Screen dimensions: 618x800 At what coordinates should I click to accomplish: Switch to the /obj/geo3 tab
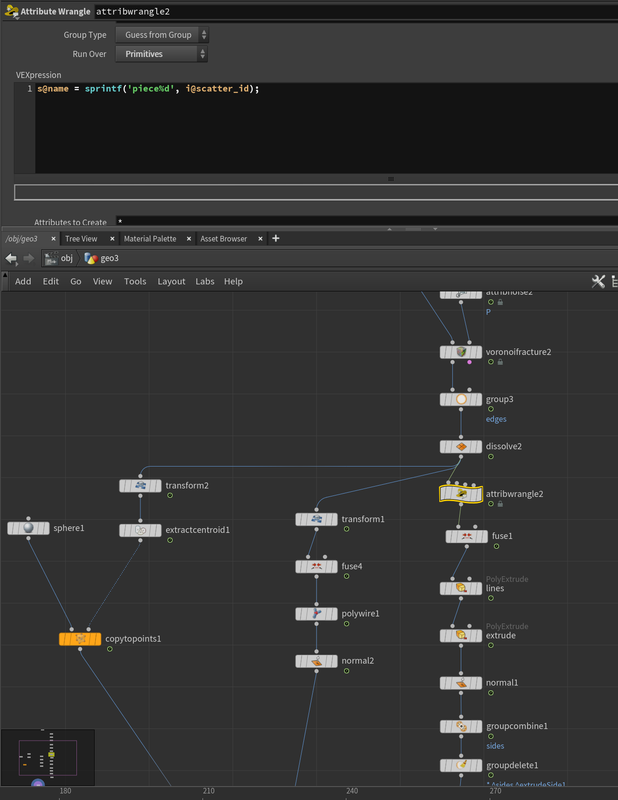pos(21,239)
